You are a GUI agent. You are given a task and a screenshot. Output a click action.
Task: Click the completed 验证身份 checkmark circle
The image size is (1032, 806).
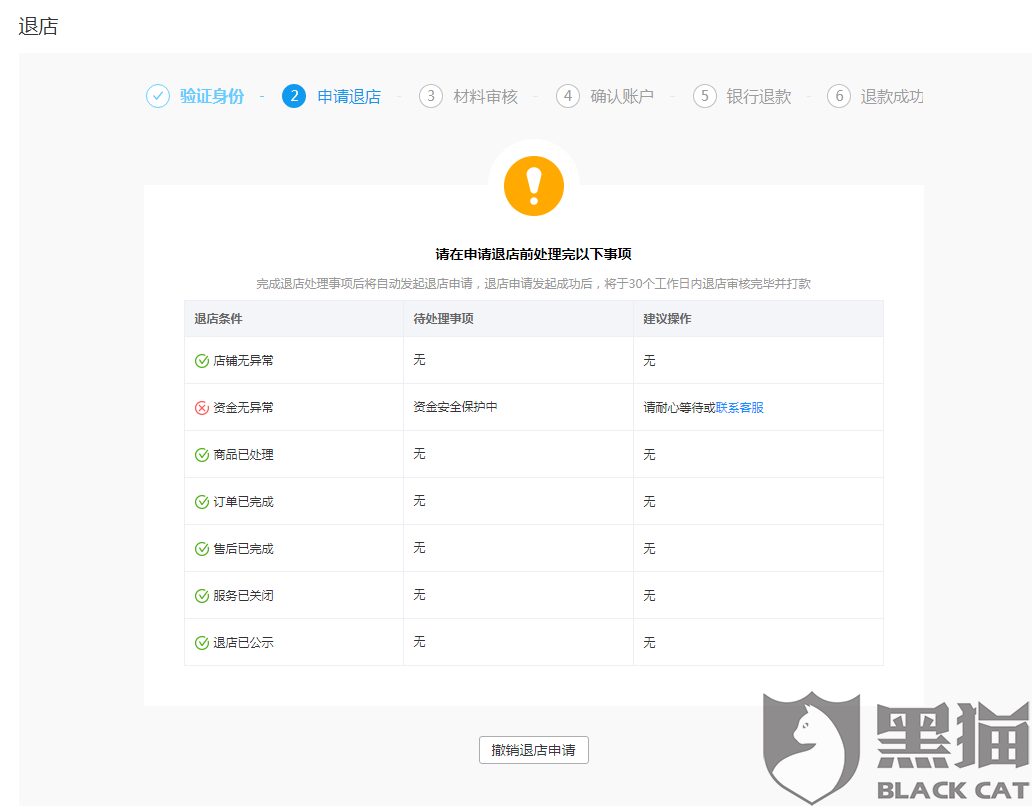point(158,96)
